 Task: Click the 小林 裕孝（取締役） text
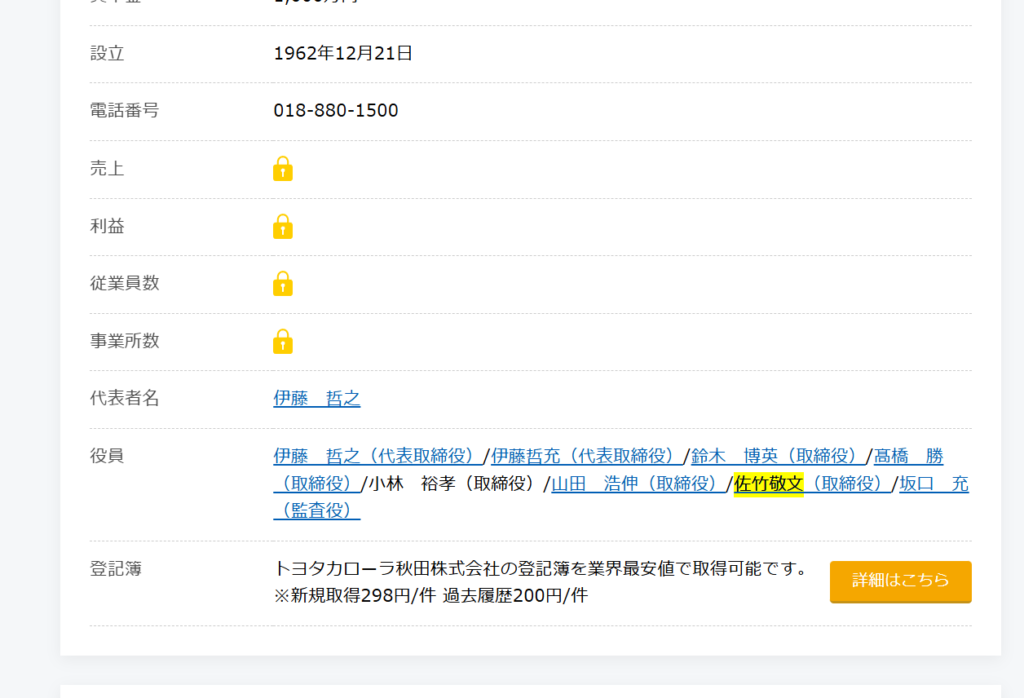point(456,483)
